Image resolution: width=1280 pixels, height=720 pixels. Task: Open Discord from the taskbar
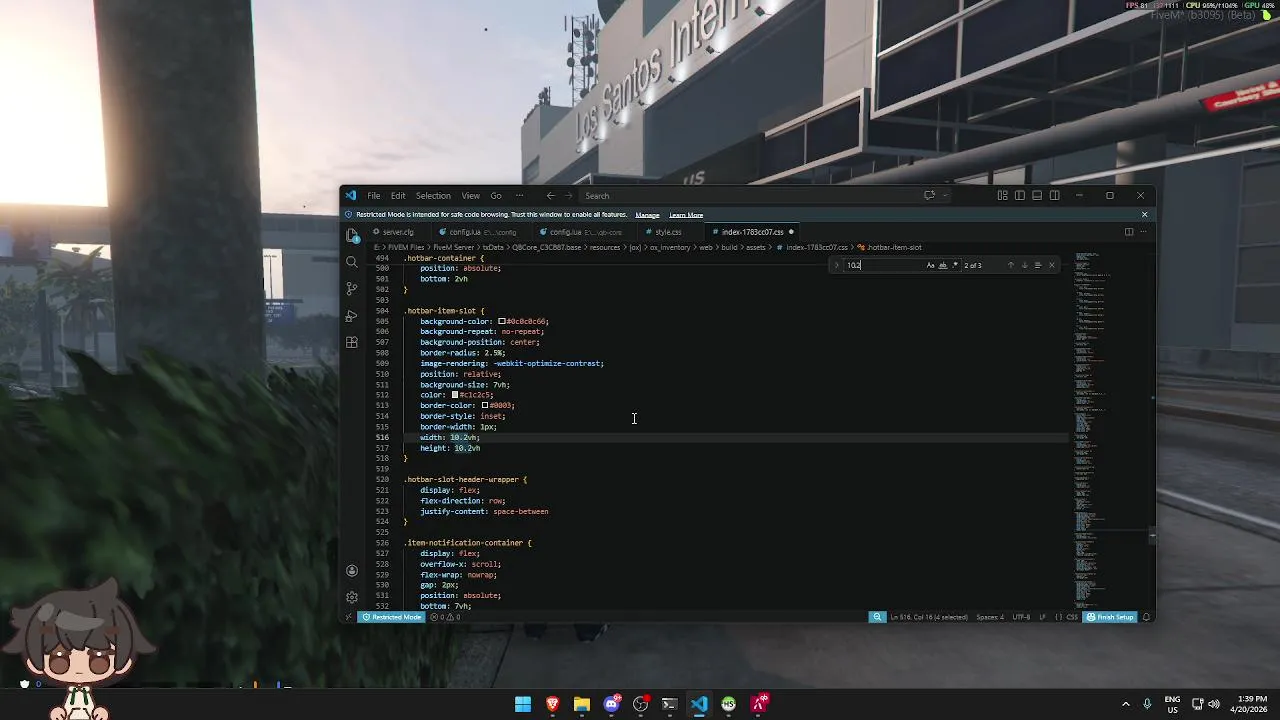(x=611, y=705)
